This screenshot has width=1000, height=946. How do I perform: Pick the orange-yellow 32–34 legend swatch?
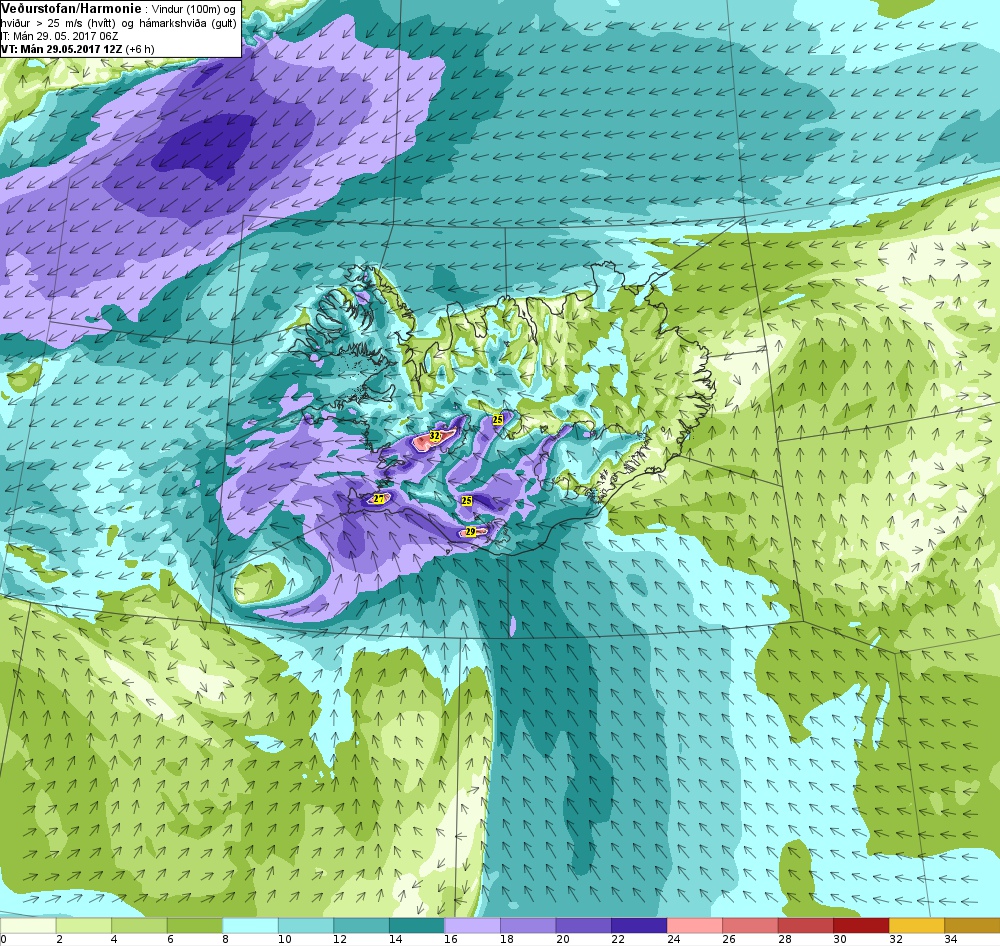click(x=916, y=926)
